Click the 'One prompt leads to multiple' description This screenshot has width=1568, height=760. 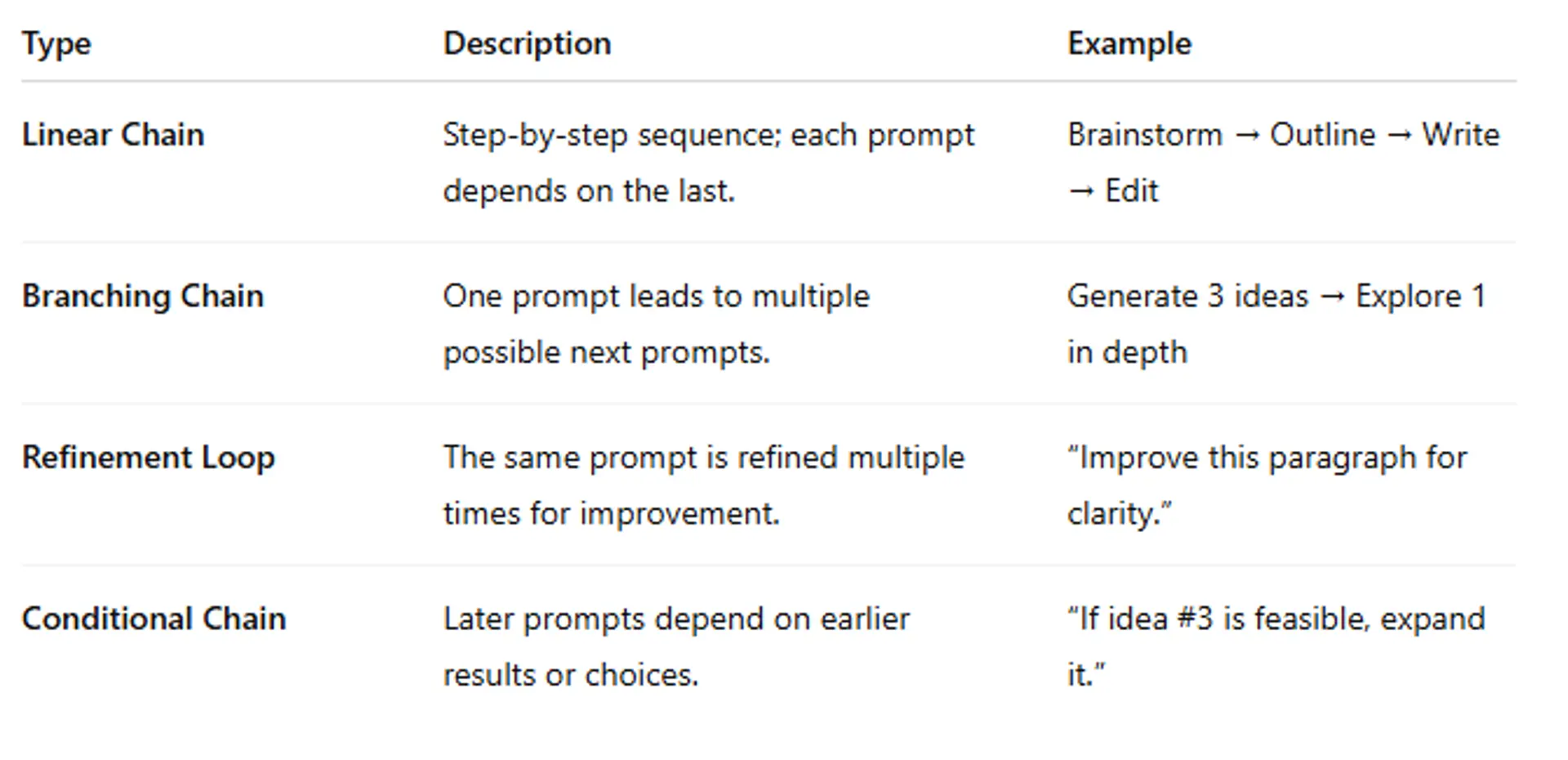(656, 296)
